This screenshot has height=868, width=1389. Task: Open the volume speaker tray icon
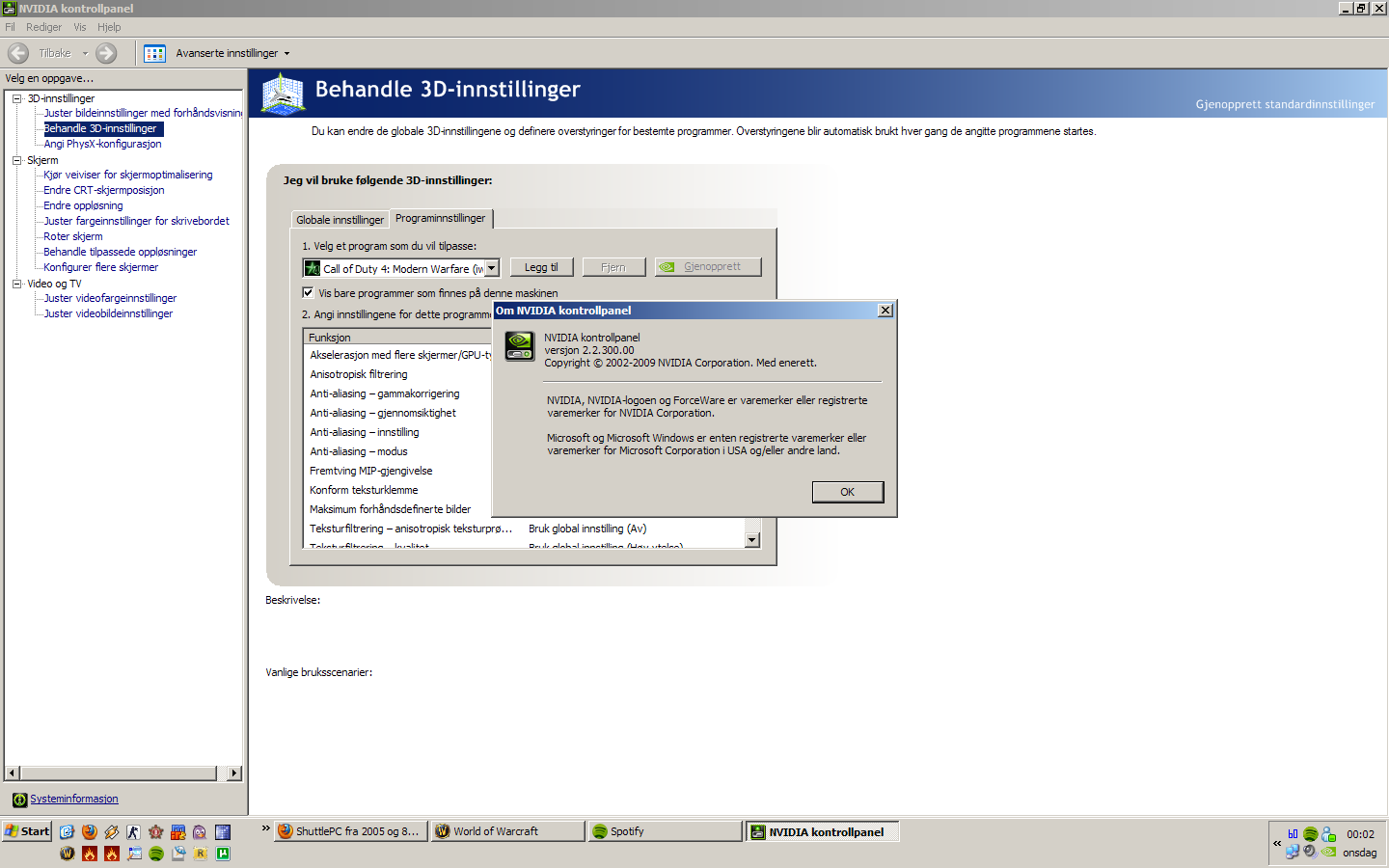point(1311,852)
